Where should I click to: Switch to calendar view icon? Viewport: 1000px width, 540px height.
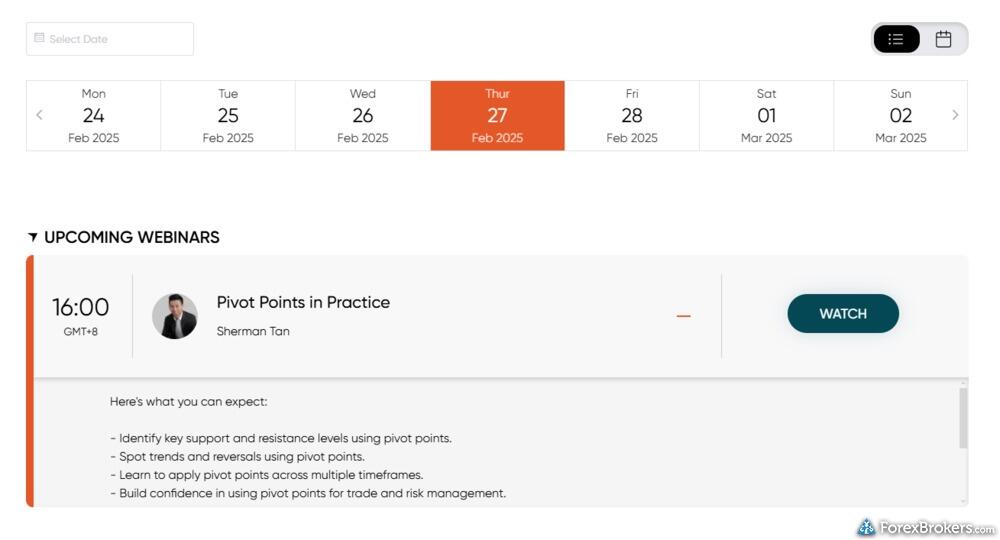click(943, 39)
